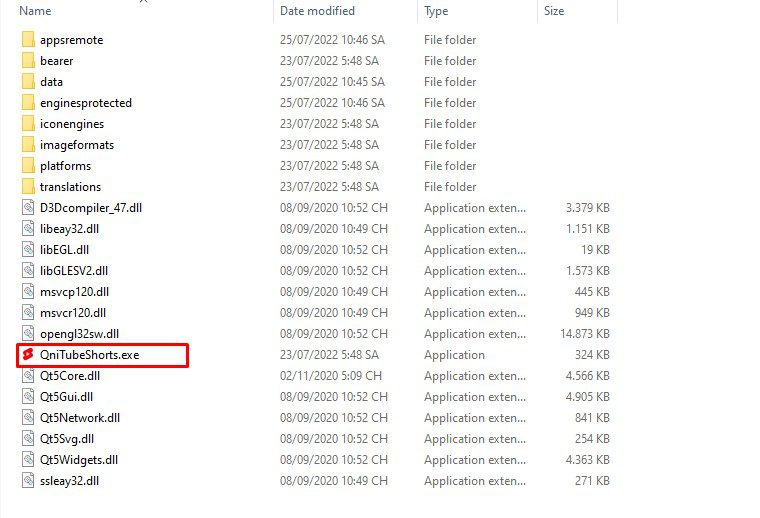Click the msvcp120.dll file icon
The width and height of the screenshot is (760, 518).
click(28, 292)
